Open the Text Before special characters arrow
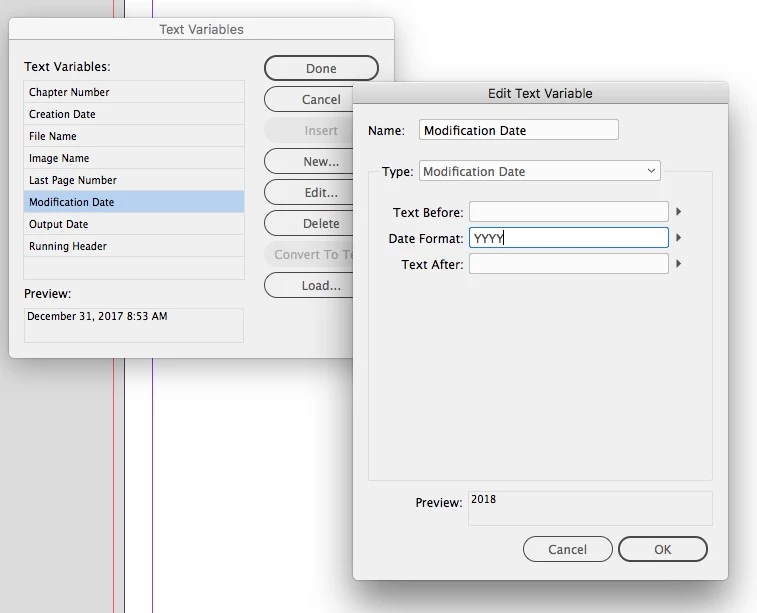 click(x=678, y=211)
